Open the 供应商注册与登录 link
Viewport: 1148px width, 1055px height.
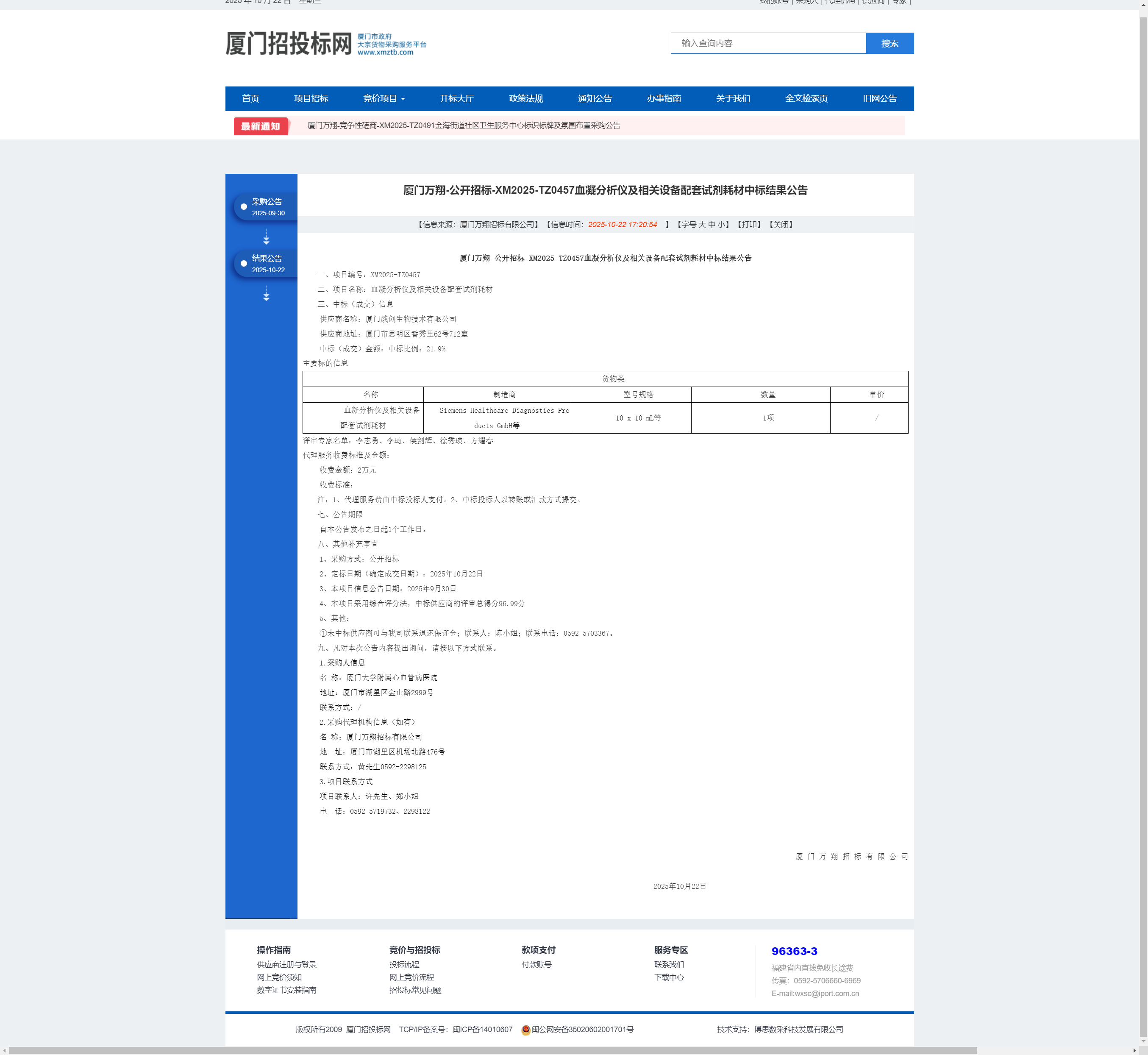click(287, 964)
